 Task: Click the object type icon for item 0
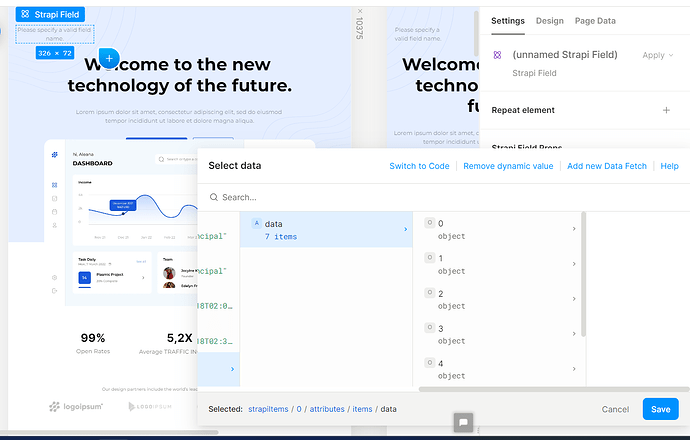pos(429,224)
